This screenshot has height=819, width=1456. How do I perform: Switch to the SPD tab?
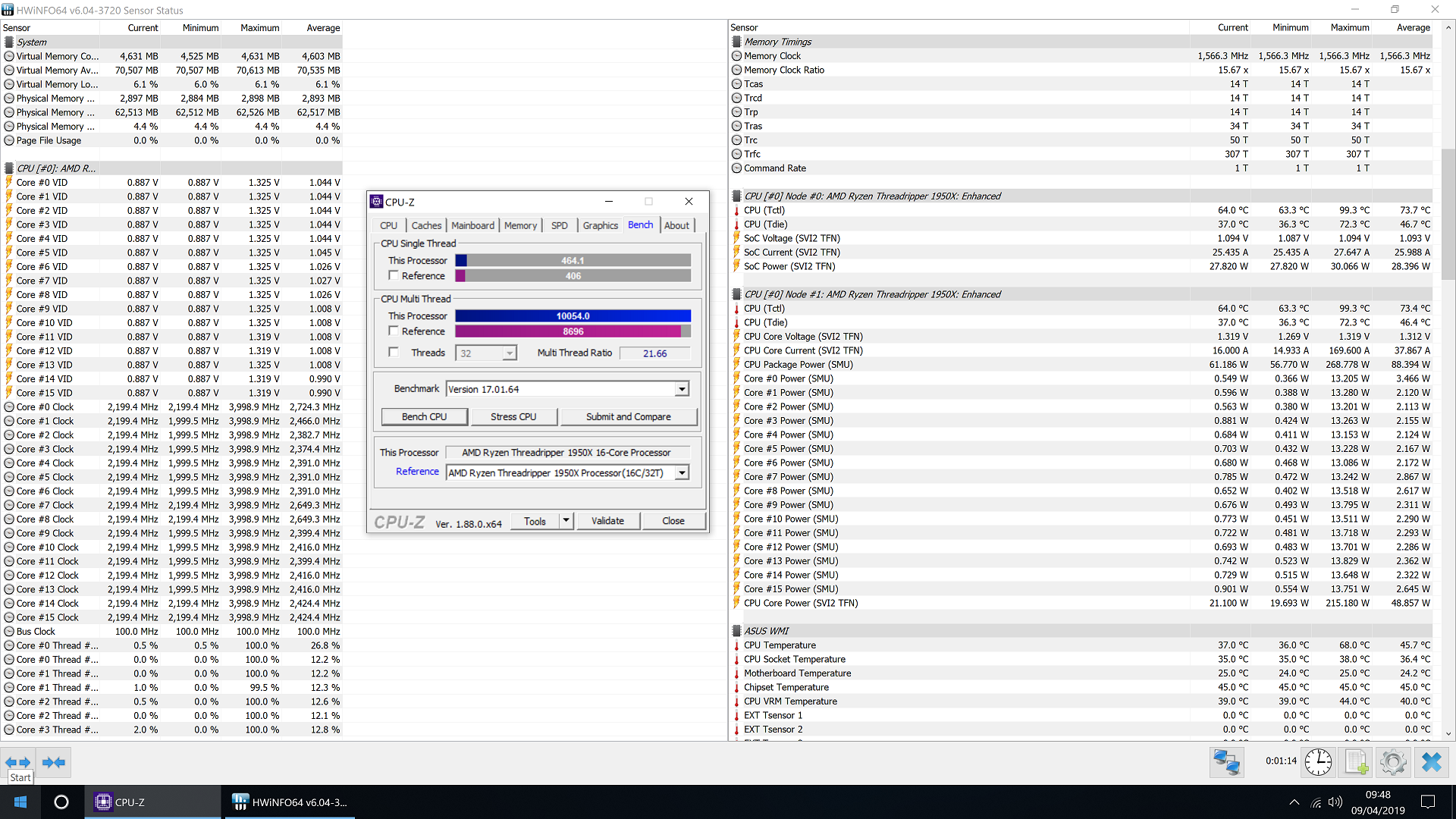pyautogui.click(x=560, y=226)
